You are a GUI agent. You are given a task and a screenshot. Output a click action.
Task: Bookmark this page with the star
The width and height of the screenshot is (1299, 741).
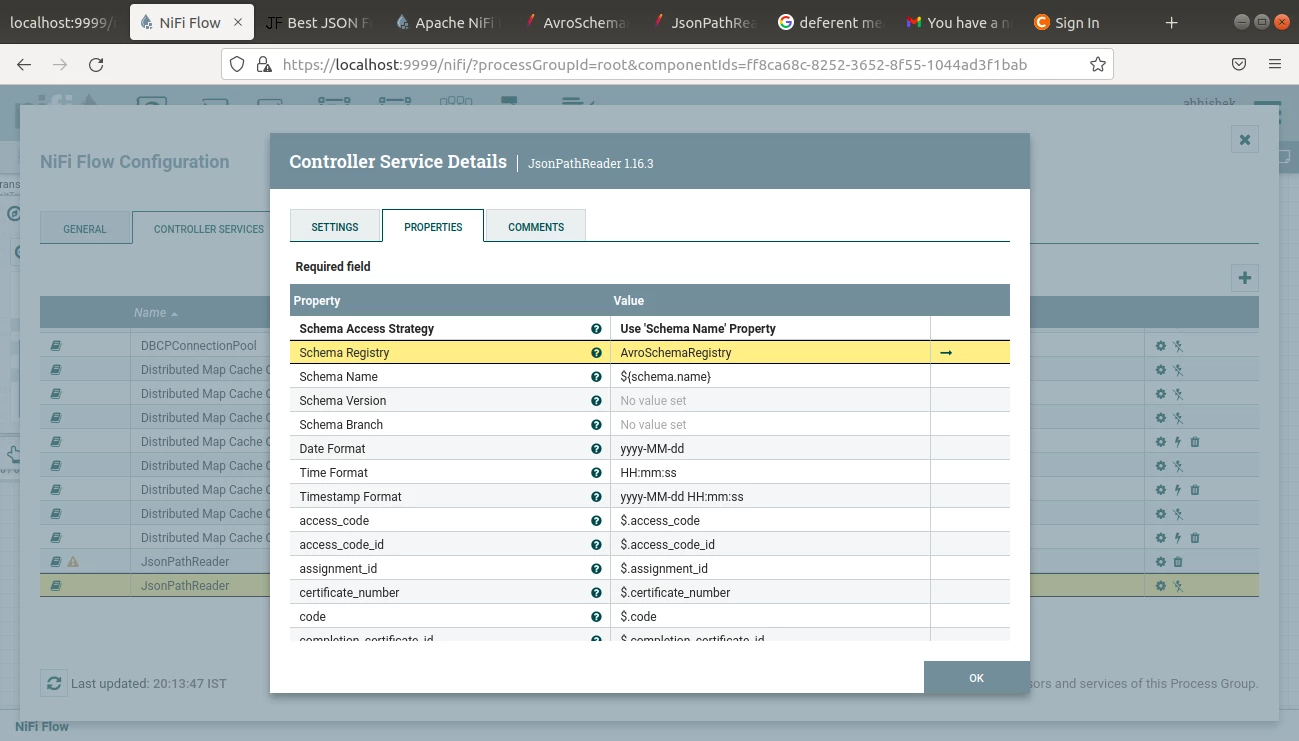[1097, 64]
